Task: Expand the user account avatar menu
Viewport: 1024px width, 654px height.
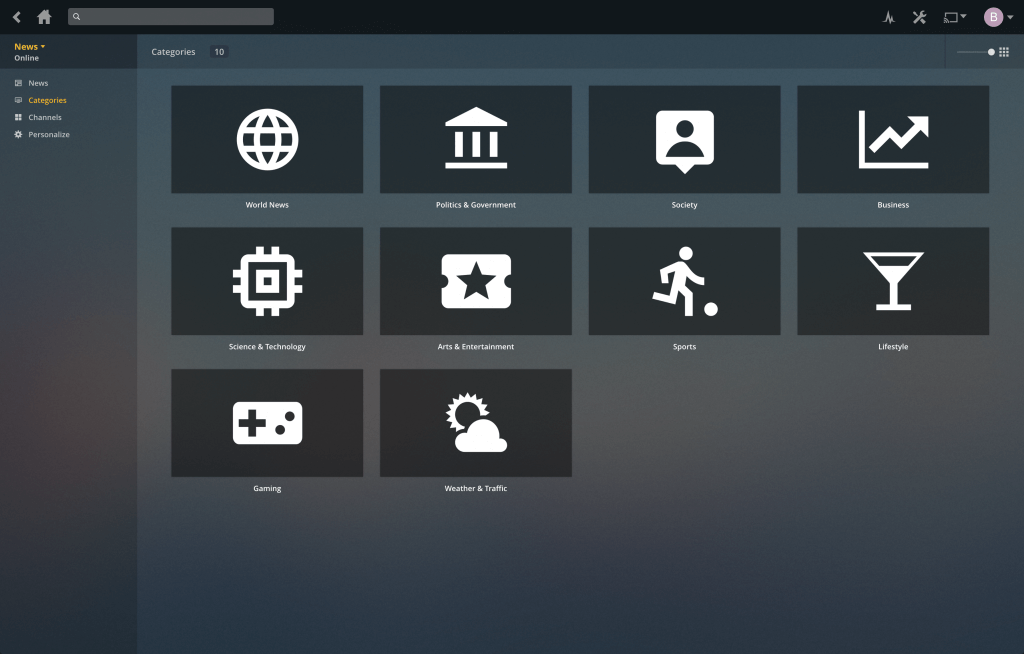Action: (997, 17)
